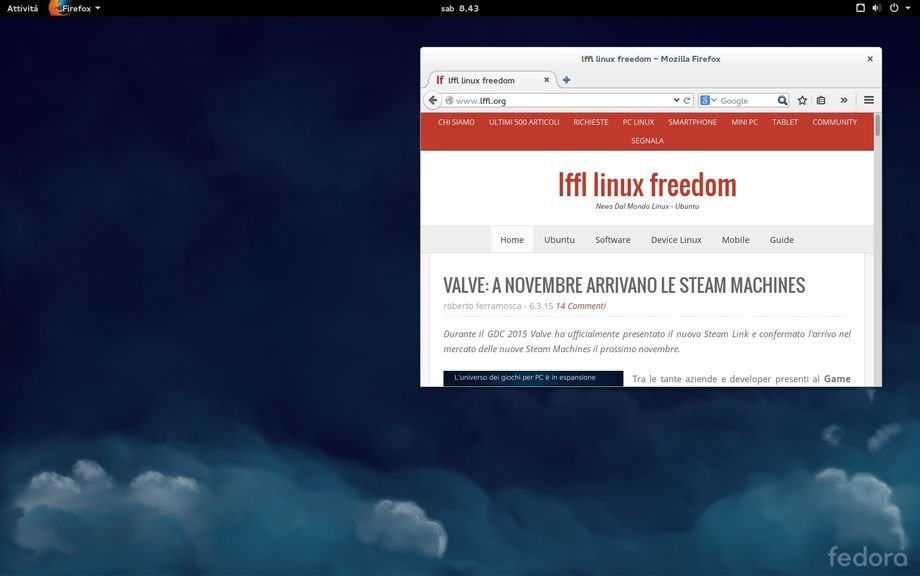Select the Guide navigation tab
Image resolution: width=920 pixels, height=576 pixels.
[782, 239]
